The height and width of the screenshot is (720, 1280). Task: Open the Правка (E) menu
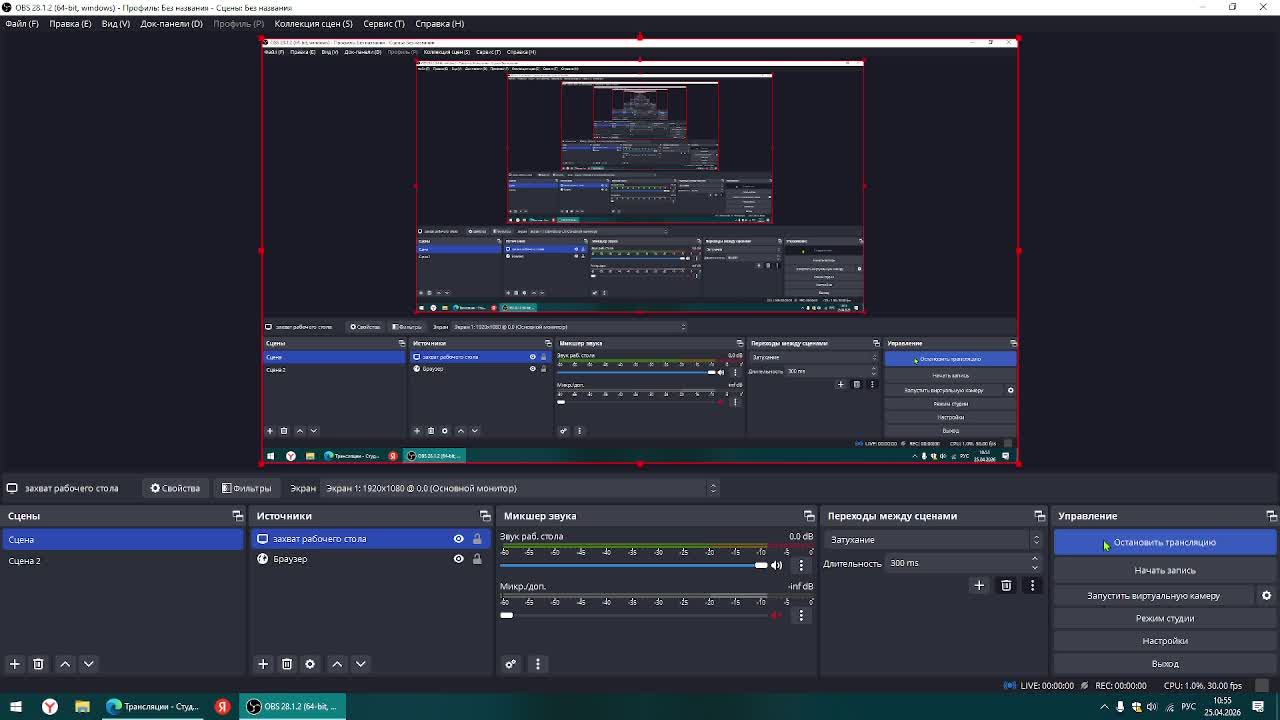point(70,23)
